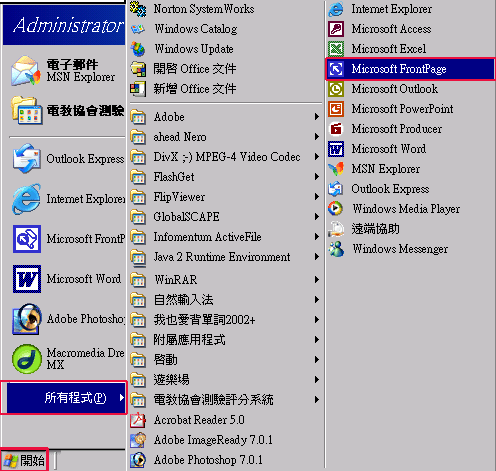This screenshot has height=471, width=496.
Task: Open the 電教協會測驗評分系統 folder
Action: [x=225, y=400]
